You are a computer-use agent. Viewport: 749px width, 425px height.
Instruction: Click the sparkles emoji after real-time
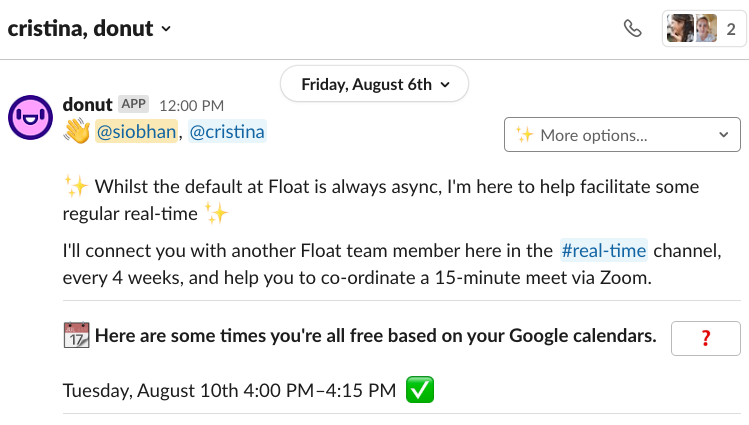[x=216, y=212]
